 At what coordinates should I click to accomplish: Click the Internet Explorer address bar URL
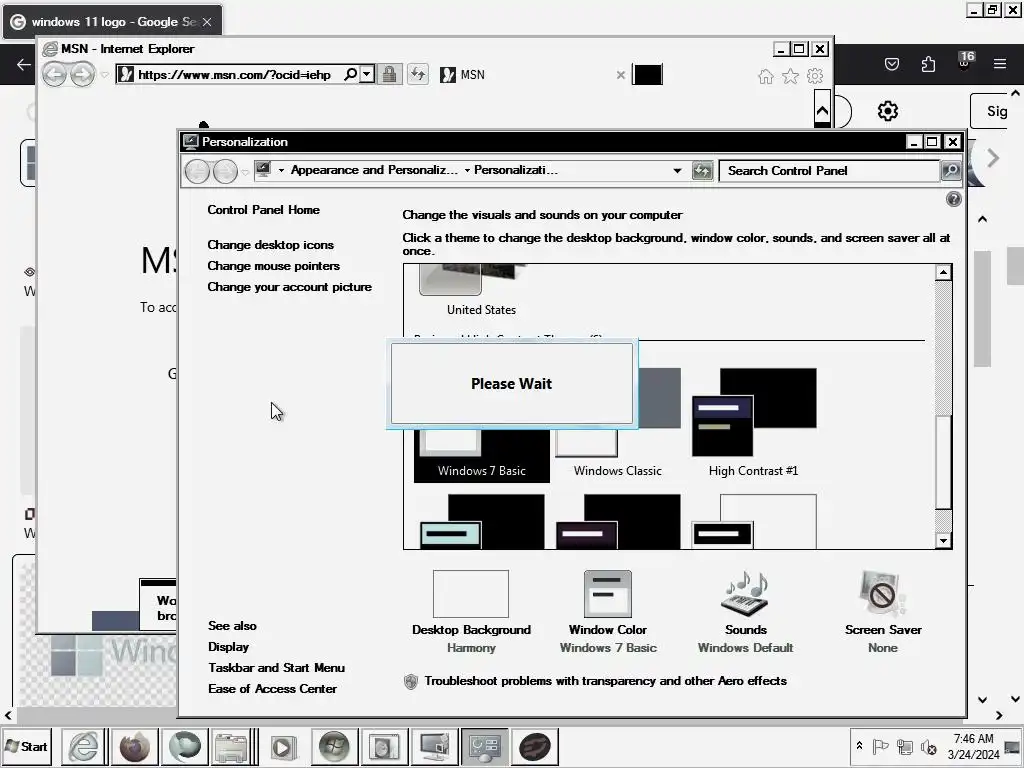click(x=234, y=74)
